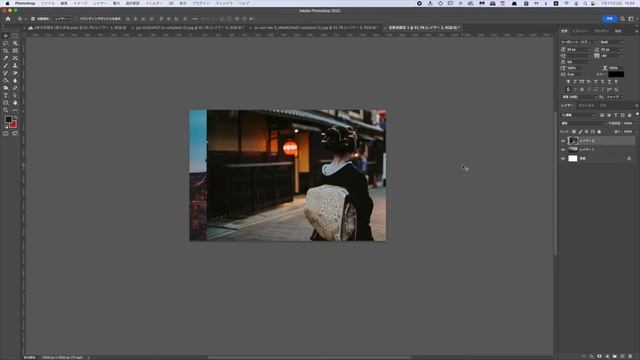Select the Eraser tool
This screenshot has width=640, height=360.
[x=15, y=73]
